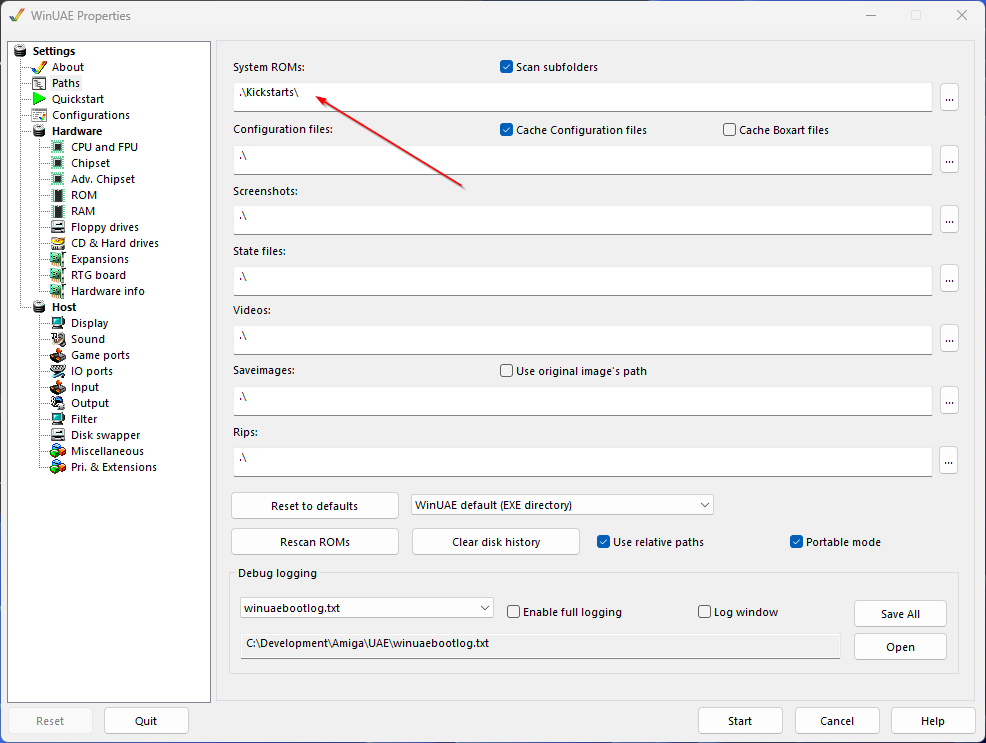Toggle Cache Configuration files checkbox
The height and width of the screenshot is (743, 986).
[x=506, y=129]
